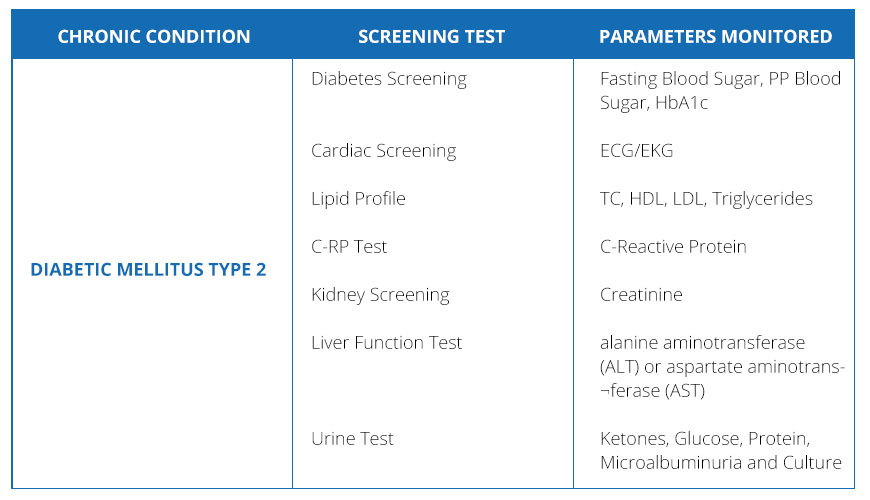The image size is (870, 500).
Task: Click the Screening Test column header
Action: pos(431,37)
